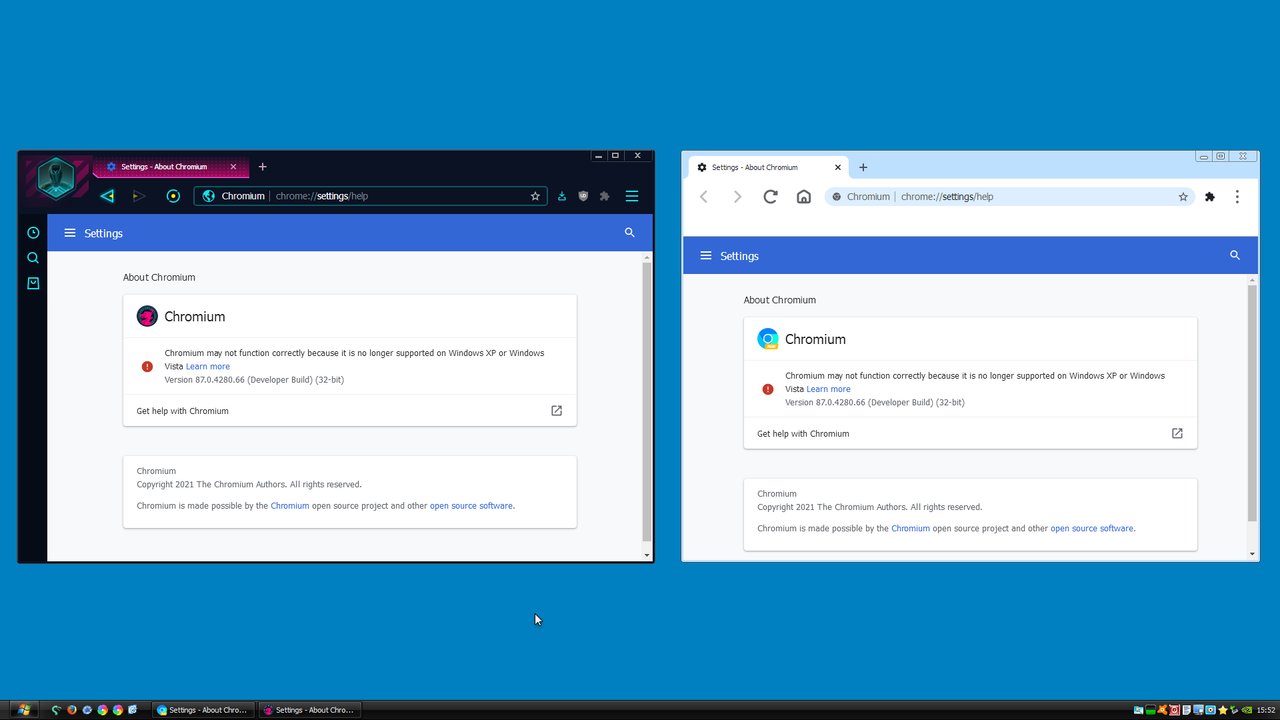Screen dimensions: 1280x720
Task: Open external help link icon in light window
Action: [x=1177, y=433]
